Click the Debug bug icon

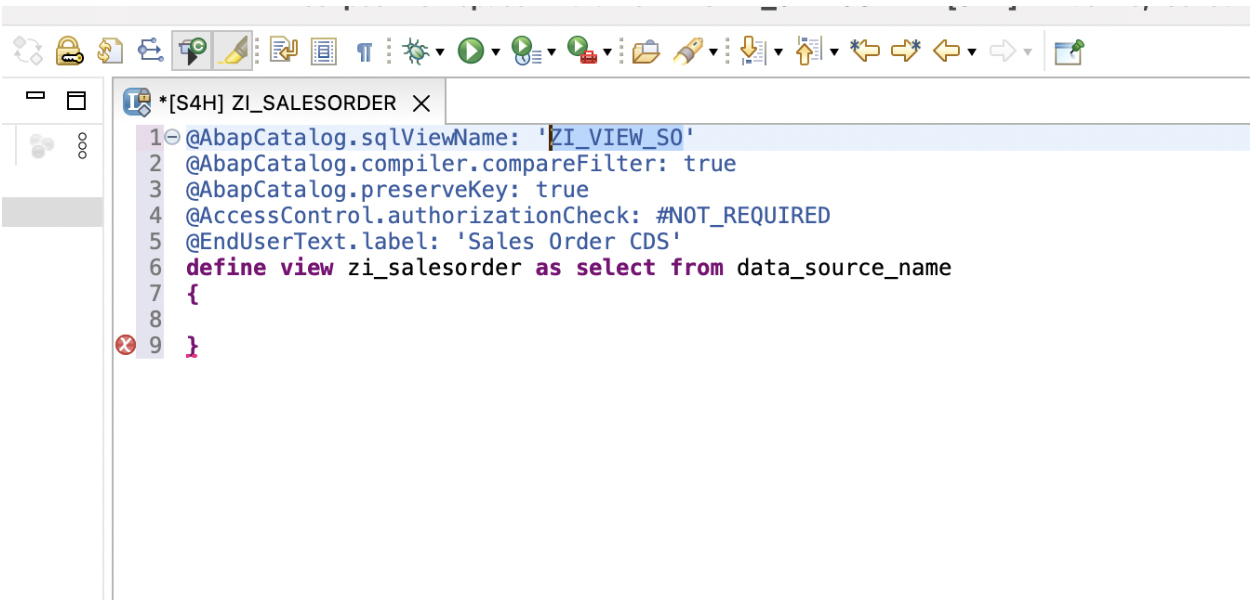click(x=416, y=51)
